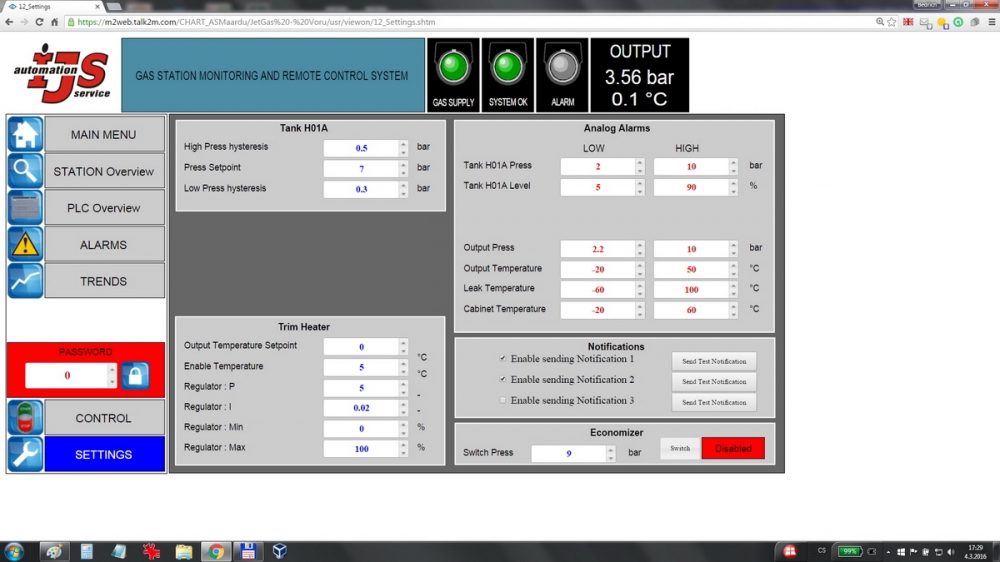Send Test Notification for Notification 1

point(714,361)
